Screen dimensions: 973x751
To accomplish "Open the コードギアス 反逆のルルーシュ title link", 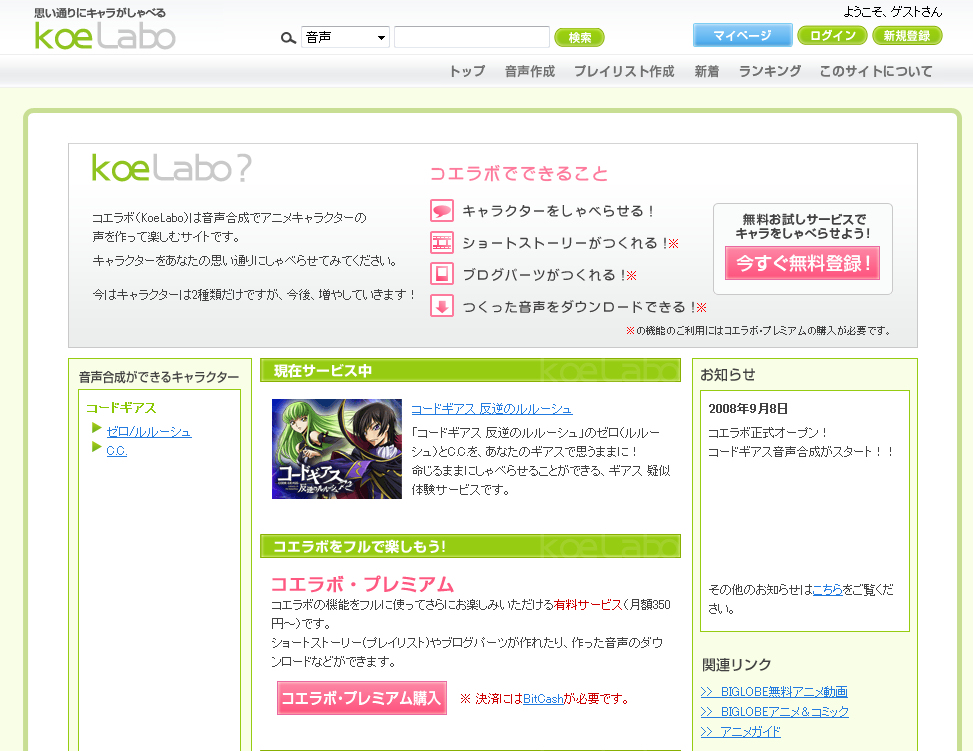I will pyautogui.click(x=491, y=409).
